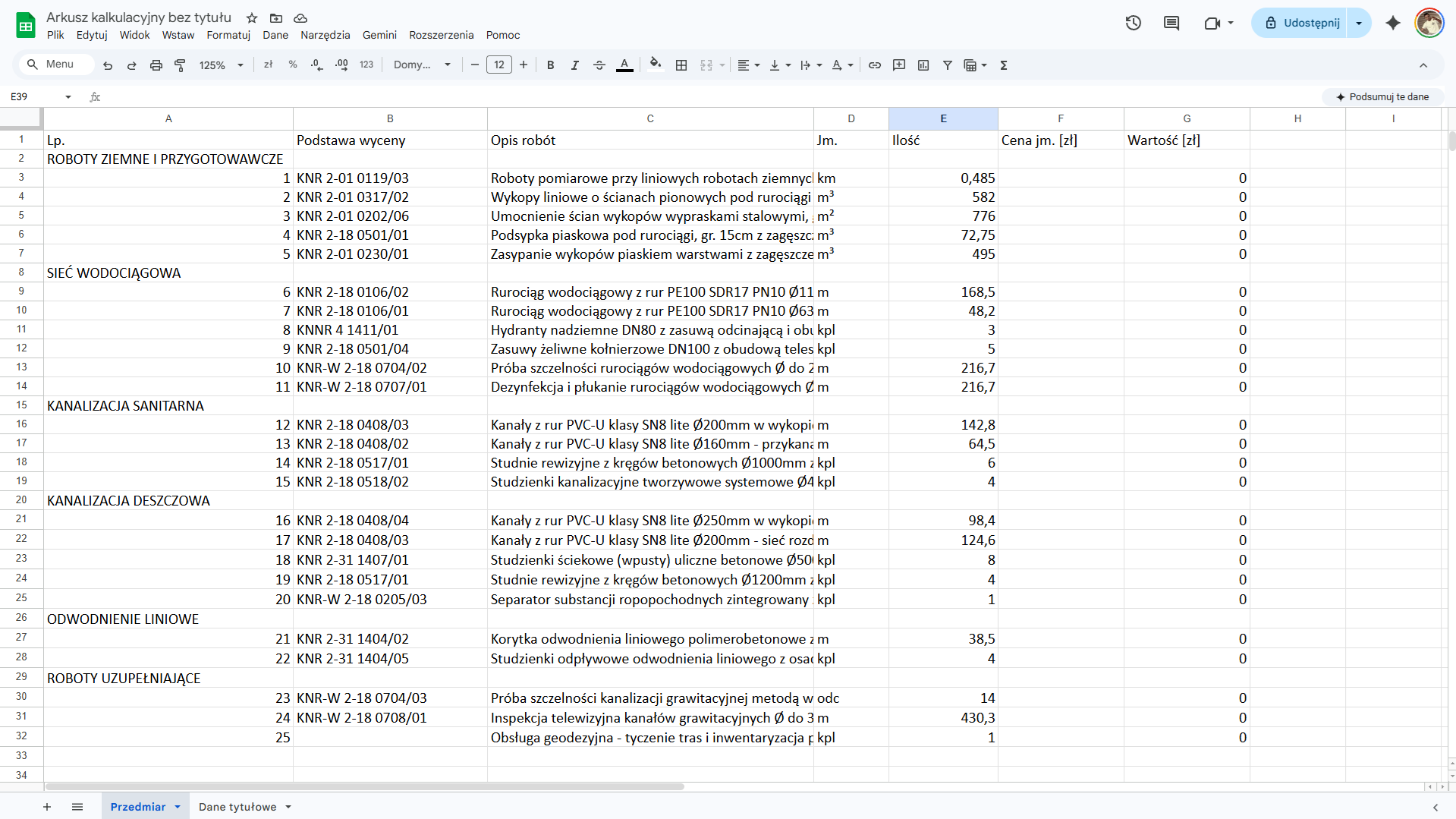Click the Udostępnij share button
Image resolution: width=1456 pixels, height=819 pixels.
tap(1303, 23)
